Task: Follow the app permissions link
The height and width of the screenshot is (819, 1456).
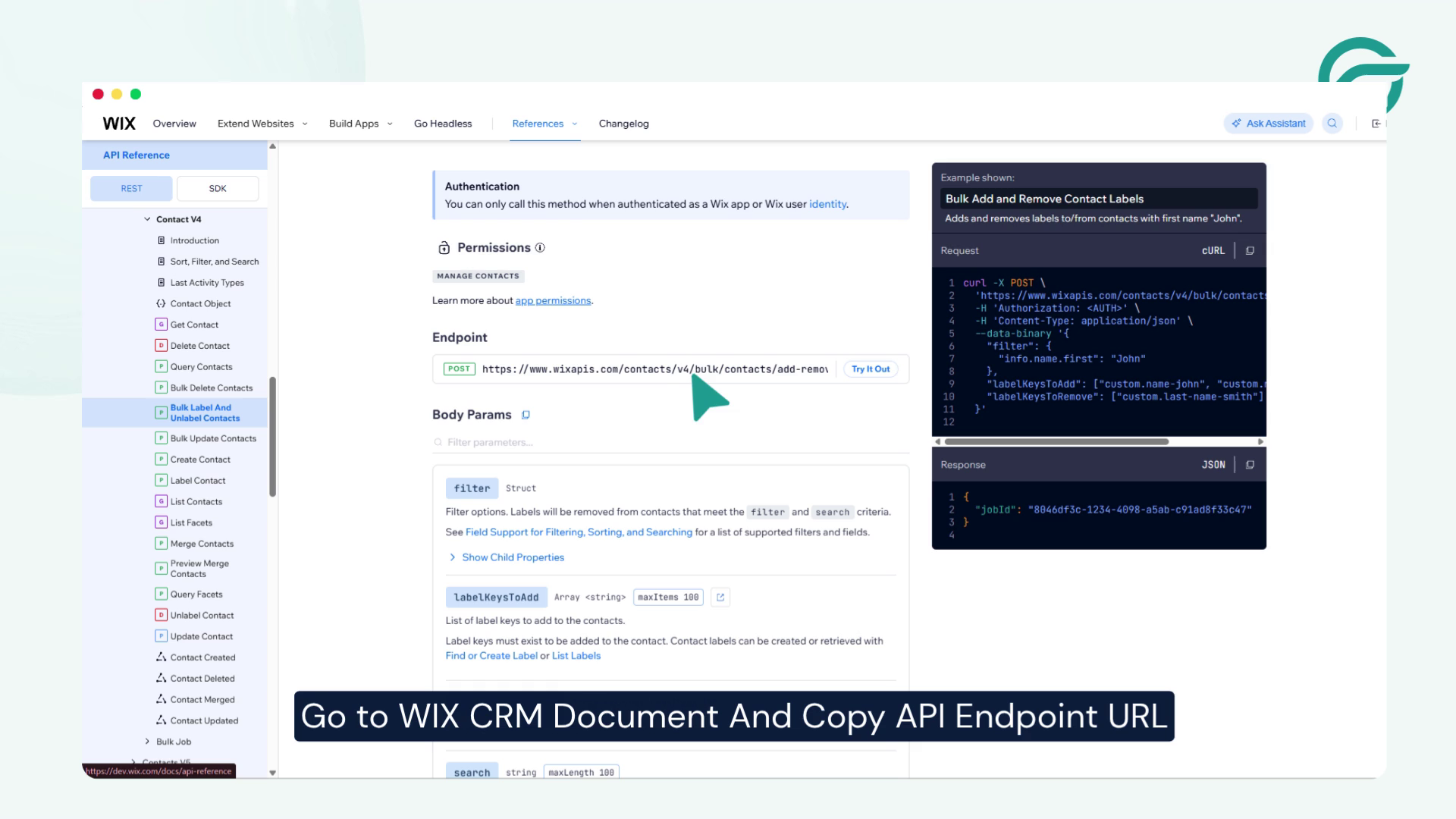Action: click(553, 301)
